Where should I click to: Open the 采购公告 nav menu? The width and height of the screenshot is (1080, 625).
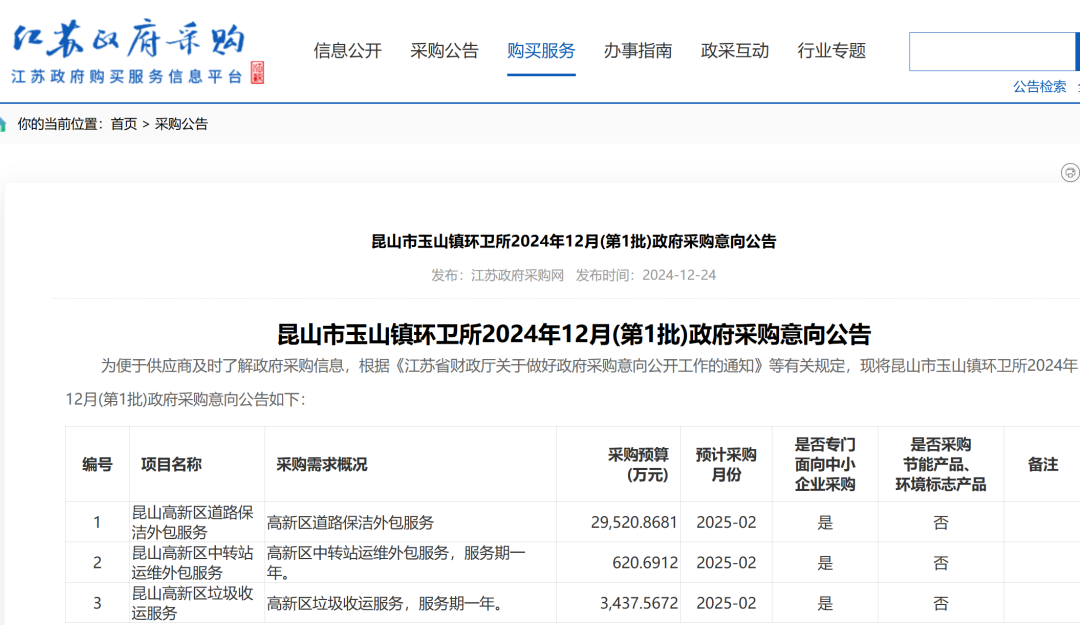444,50
